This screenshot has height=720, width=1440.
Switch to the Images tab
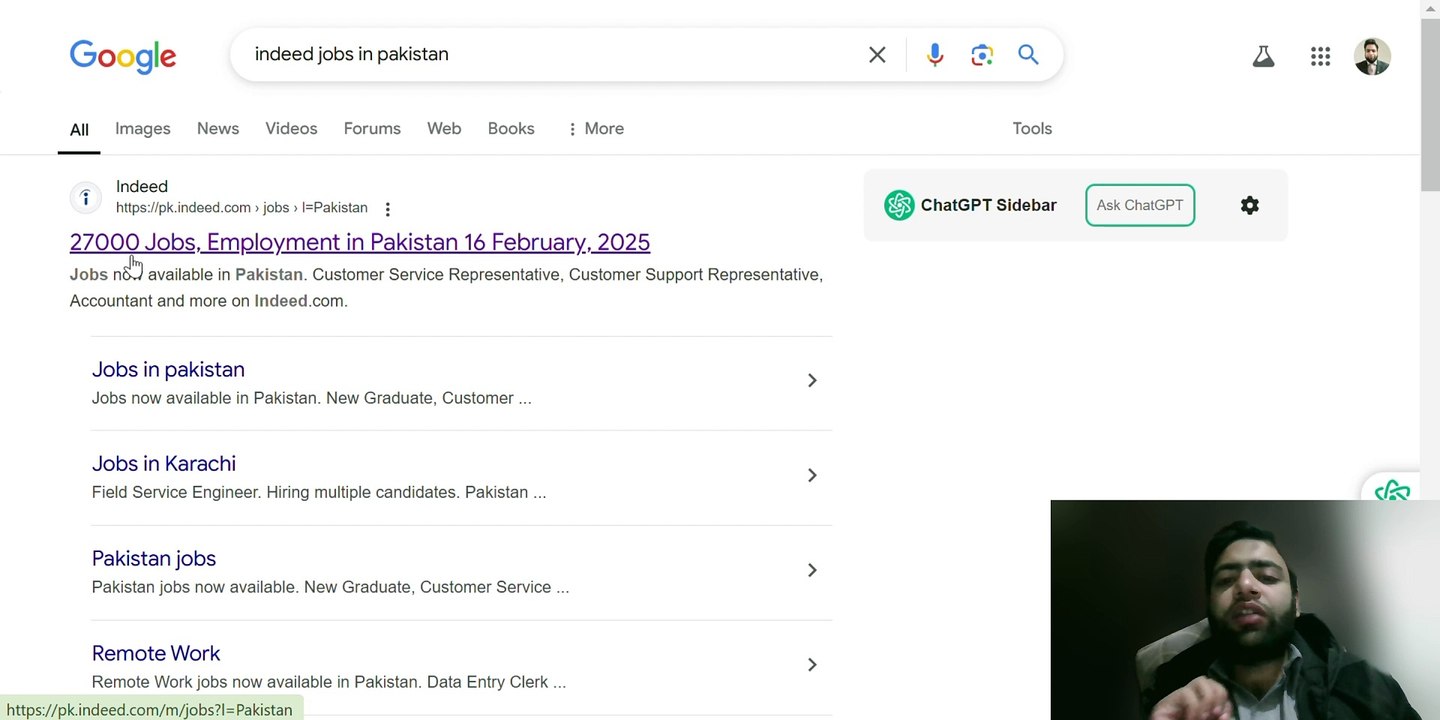pyautogui.click(x=143, y=128)
